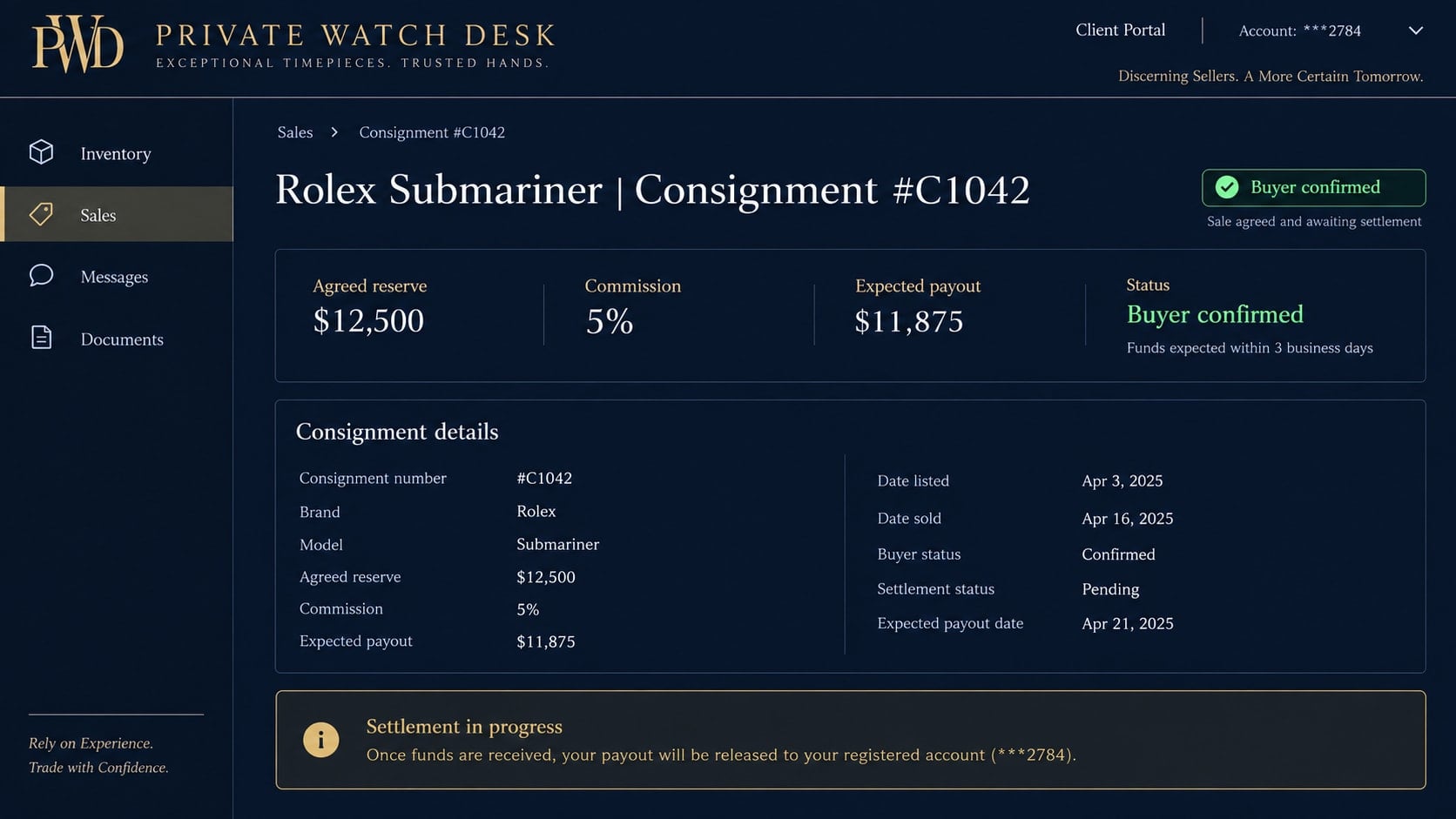Click the 'Settlement status' label
This screenshot has width=1456, height=819.
pyautogui.click(x=936, y=589)
